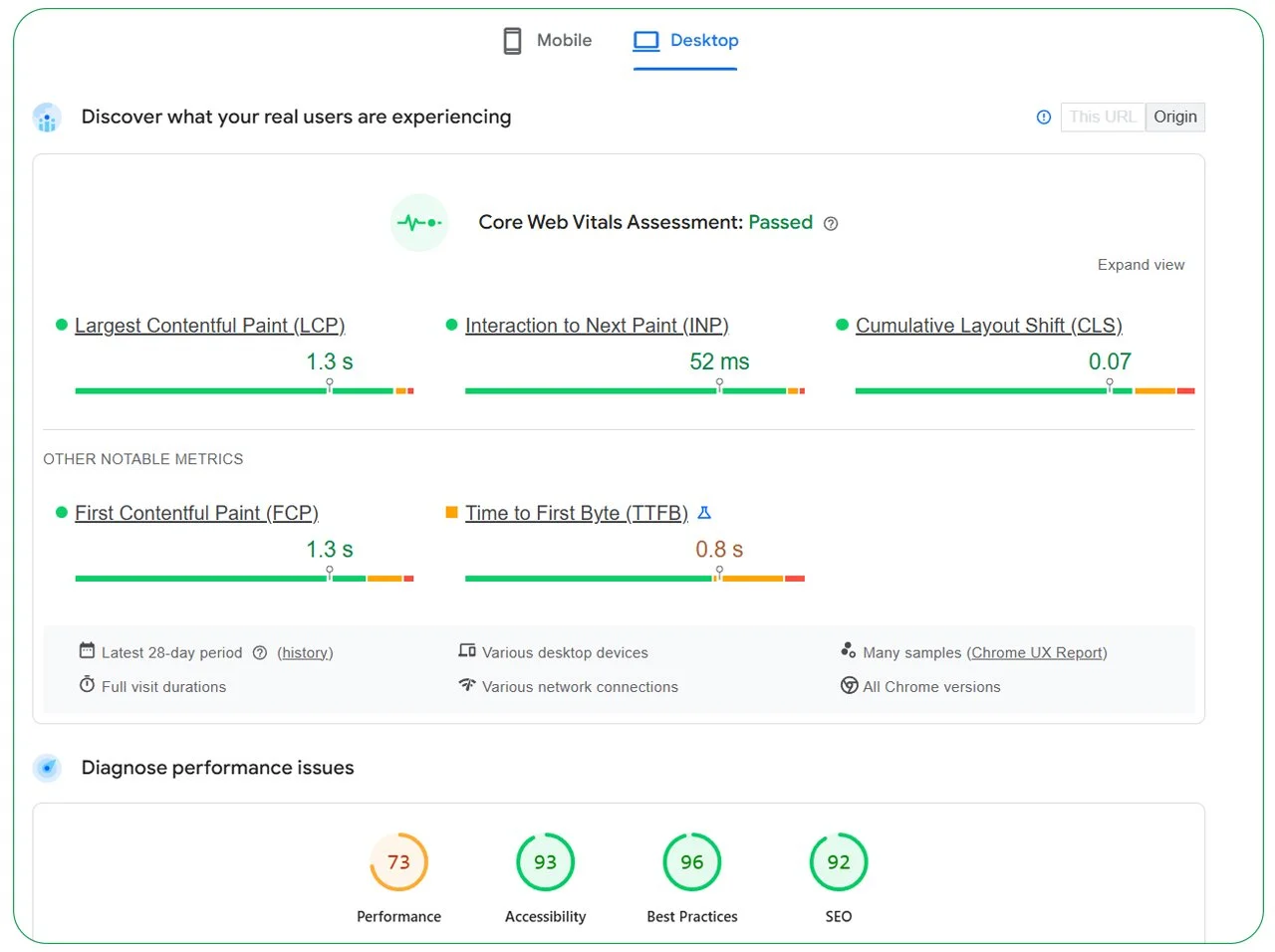Click the Diagnose performance issues icon
Screen dimensions: 1275x952
(x=47, y=768)
